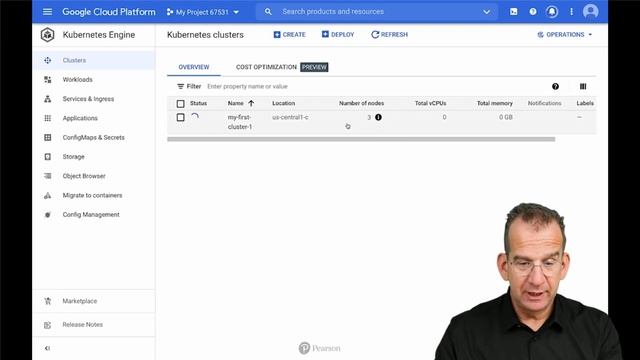Click the ConfigMaps & Secrets icon
The image size is (640, 360).
(48, 138)
